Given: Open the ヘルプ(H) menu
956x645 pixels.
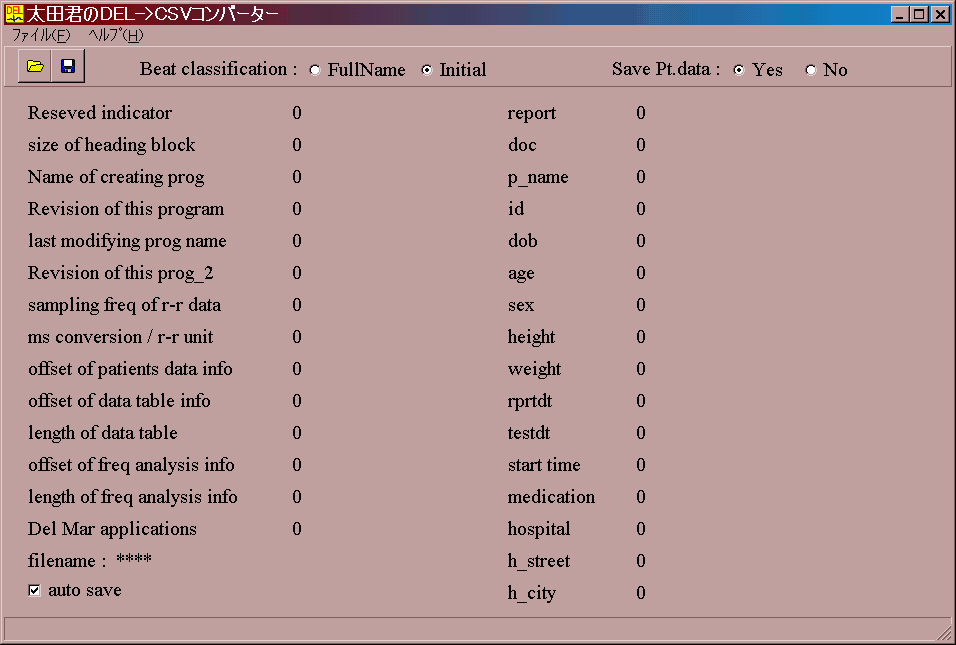Looking at the screenshot, I should click(x=116, y=35).
